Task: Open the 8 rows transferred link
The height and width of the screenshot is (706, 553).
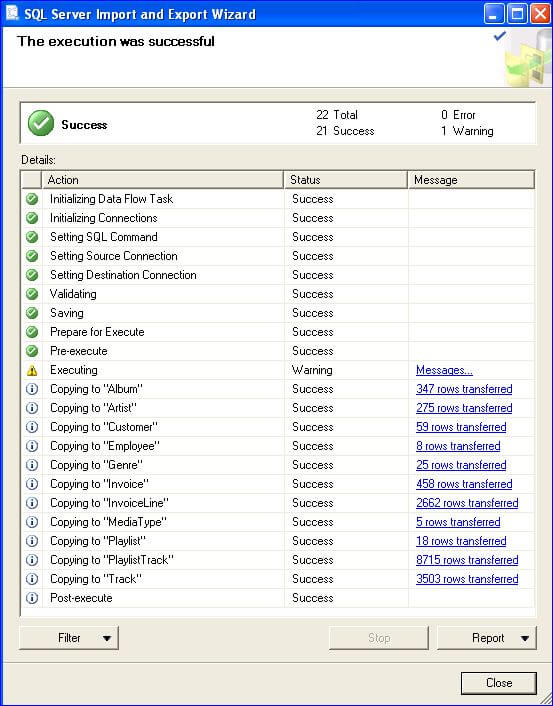Action: click(x=458, y=446)
